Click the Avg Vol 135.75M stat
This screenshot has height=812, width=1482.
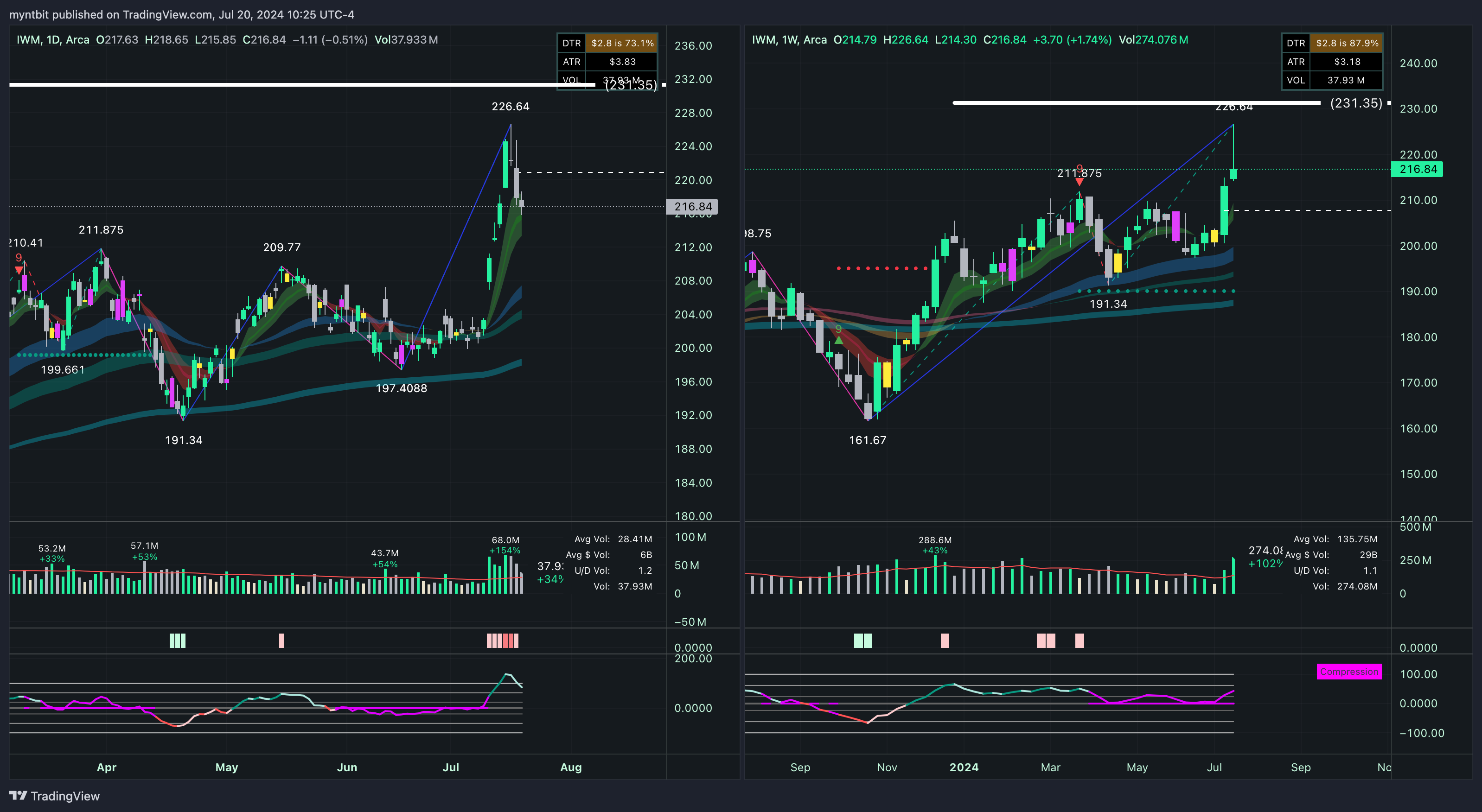click(1335, 539)
